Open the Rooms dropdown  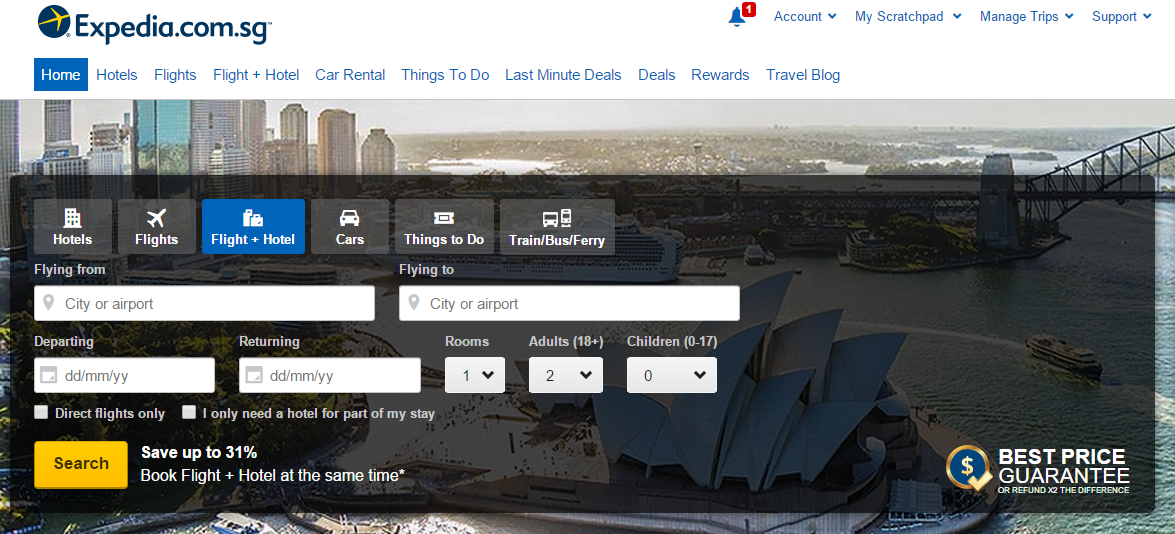pos(475,375)
